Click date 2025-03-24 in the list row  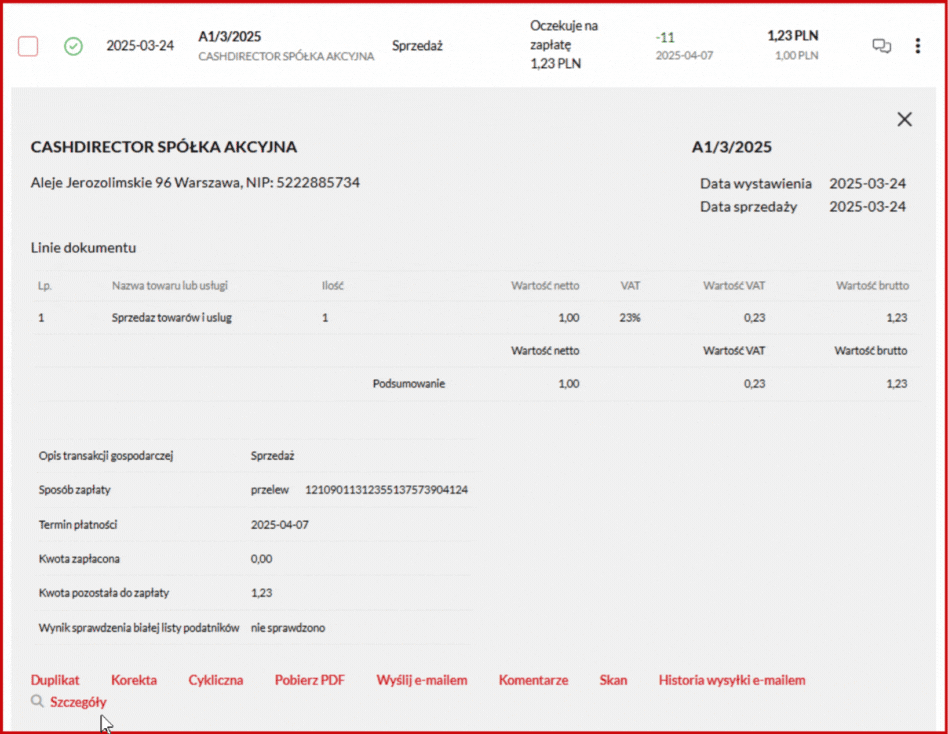140,46
